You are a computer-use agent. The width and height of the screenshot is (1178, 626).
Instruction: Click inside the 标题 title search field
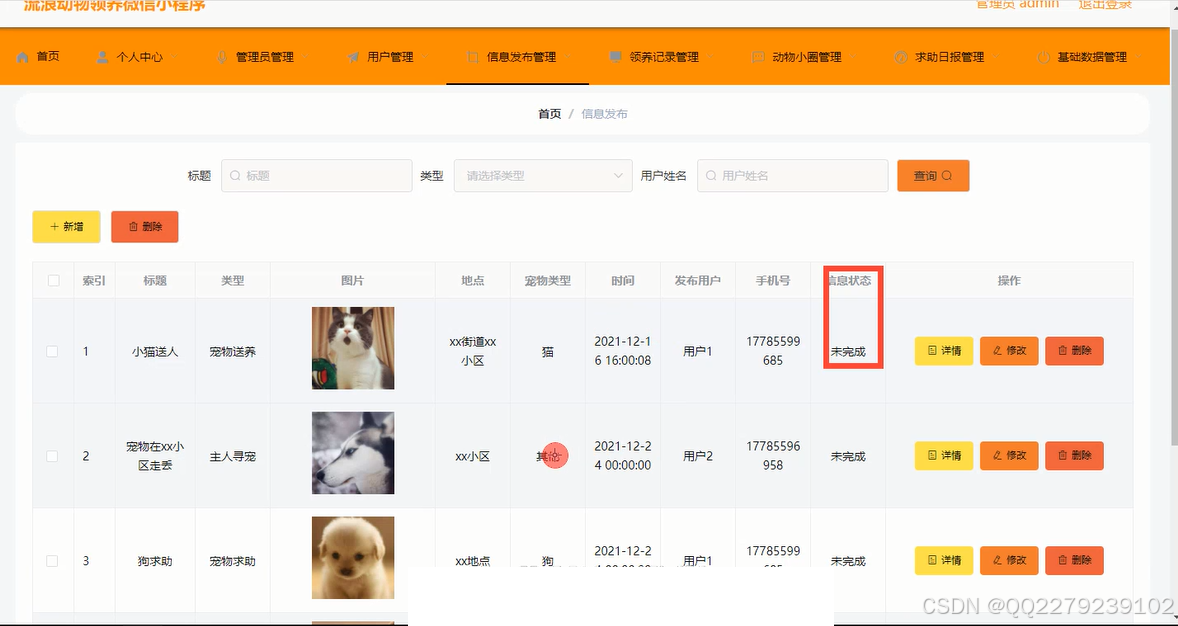[316, 175]
